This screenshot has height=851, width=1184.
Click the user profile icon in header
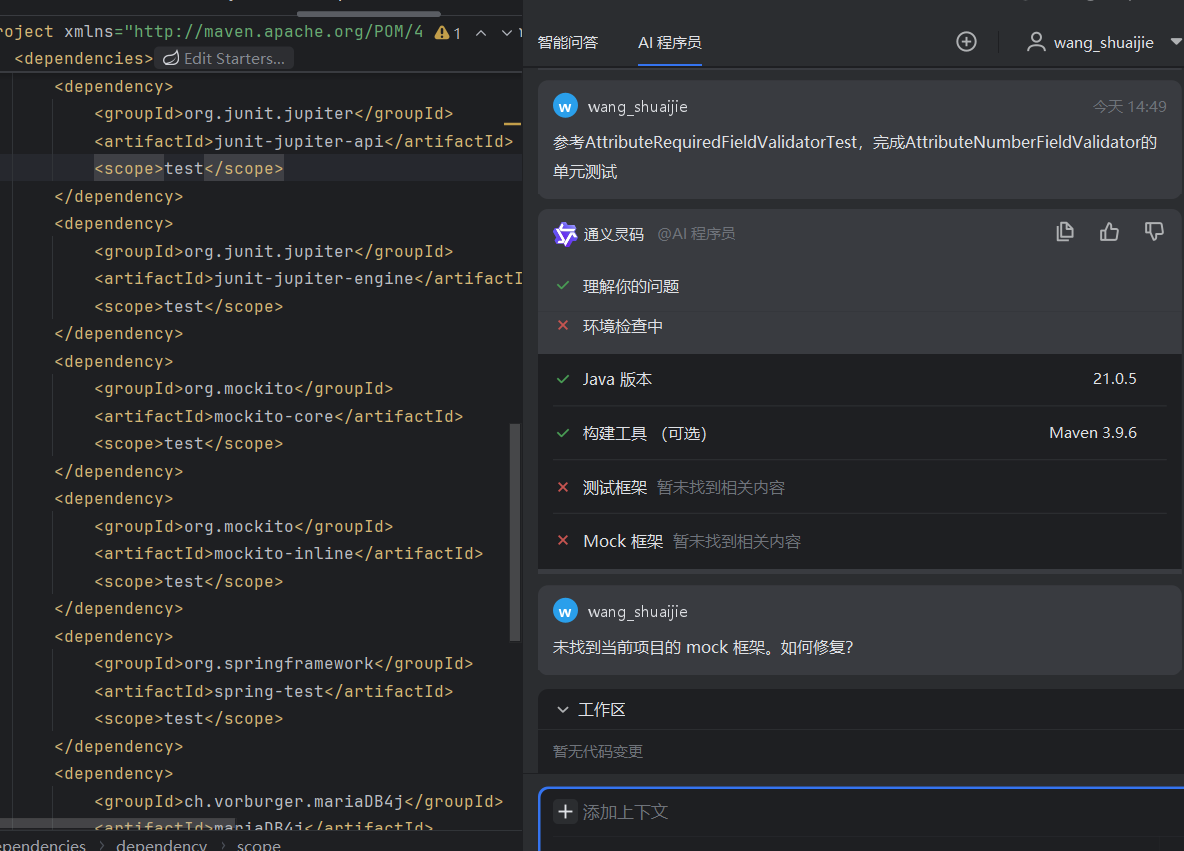[x=1035, y=42]
